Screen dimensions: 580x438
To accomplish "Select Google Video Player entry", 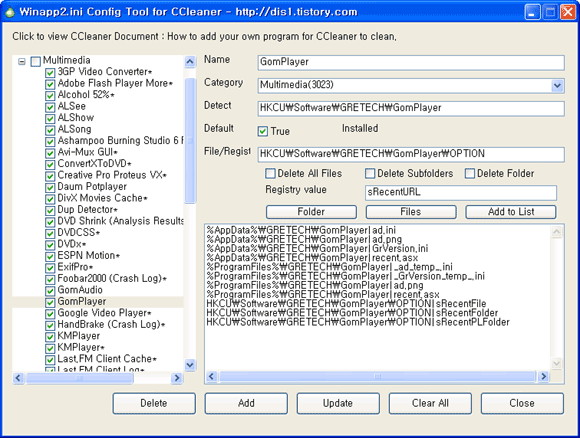I will point(104,313).
